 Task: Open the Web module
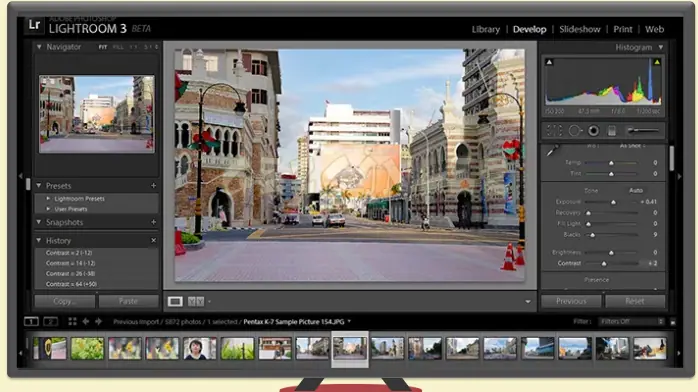pos(654,29)
